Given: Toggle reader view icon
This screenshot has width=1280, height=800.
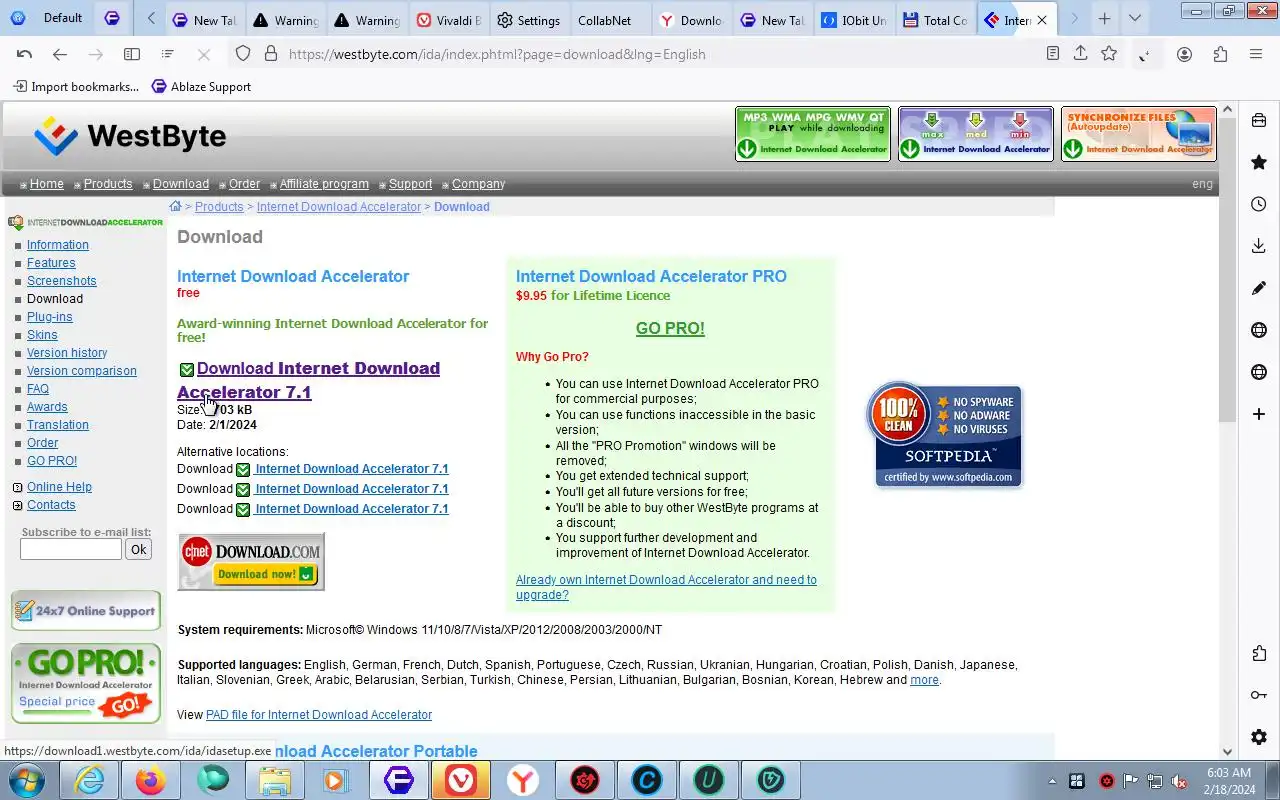Looking at the screenshot, I should (1052, 54).
